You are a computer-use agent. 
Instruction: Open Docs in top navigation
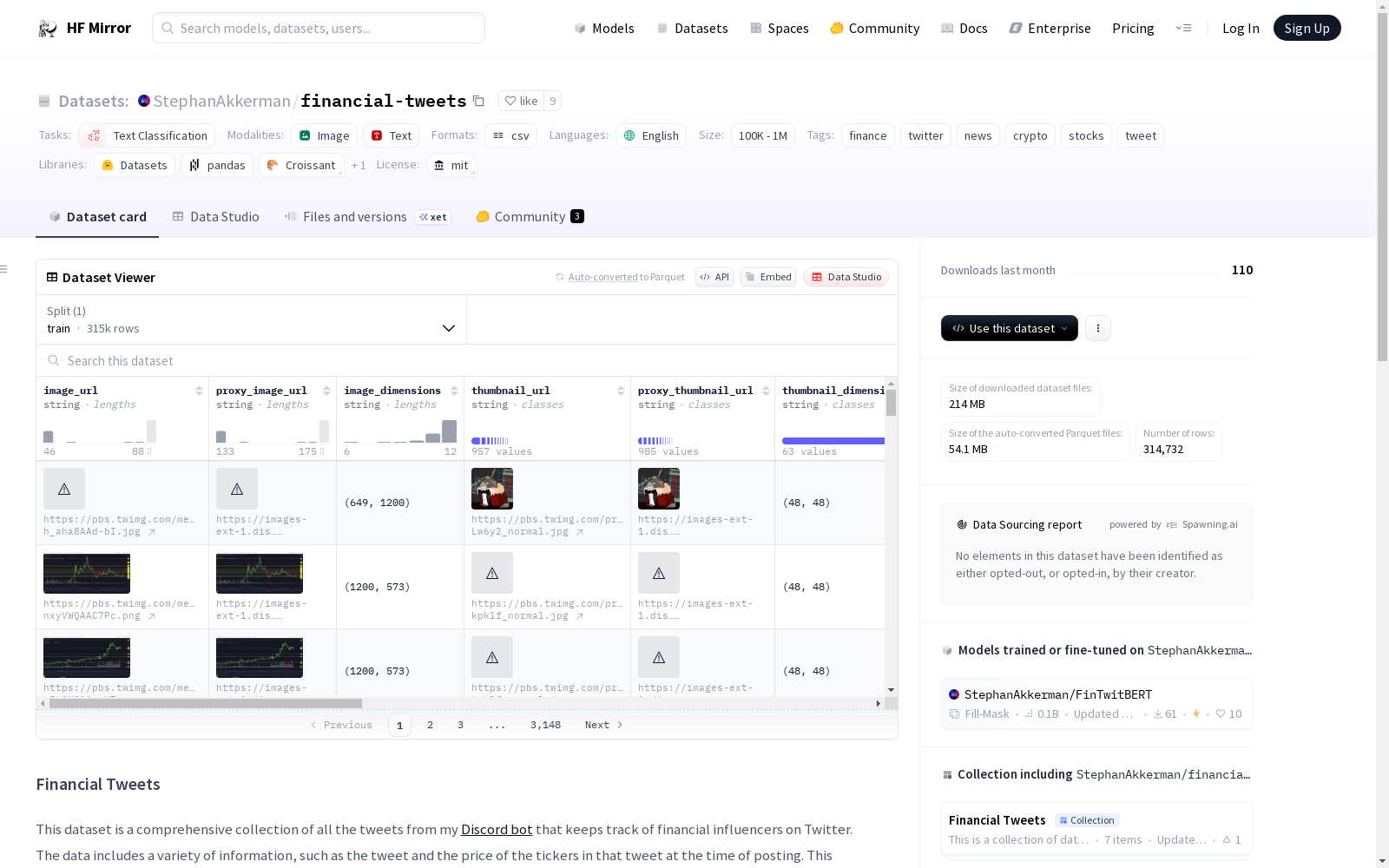(x=964, y=29)
